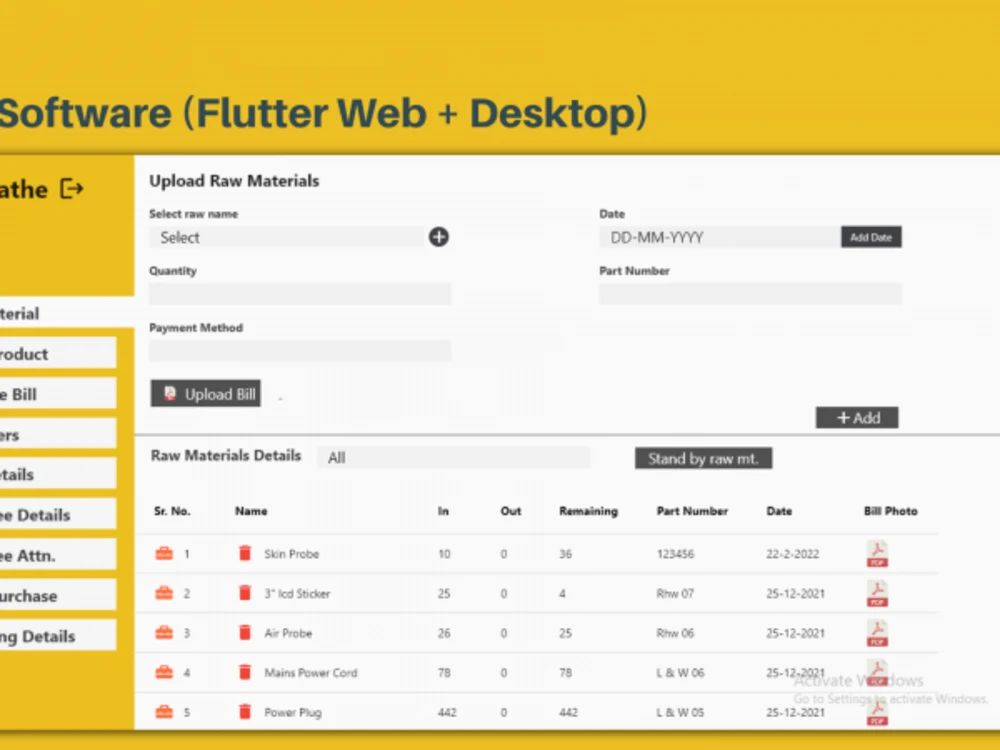Open the bill PDF for Power Plug
Viewport: 1000px width, 750px height.
tap(878, 712)
